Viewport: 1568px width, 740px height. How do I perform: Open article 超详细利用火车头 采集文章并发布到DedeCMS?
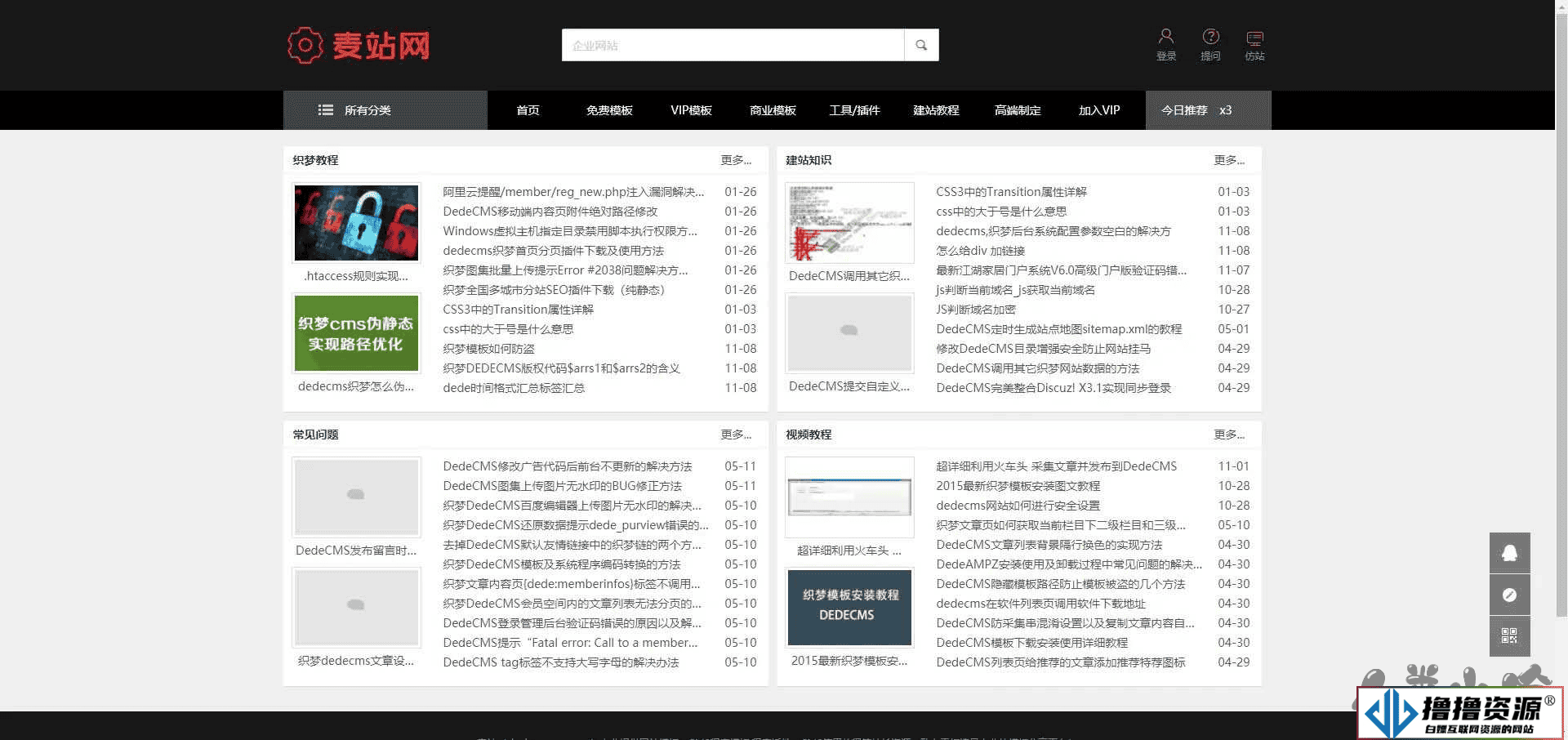coord(1056,466)
